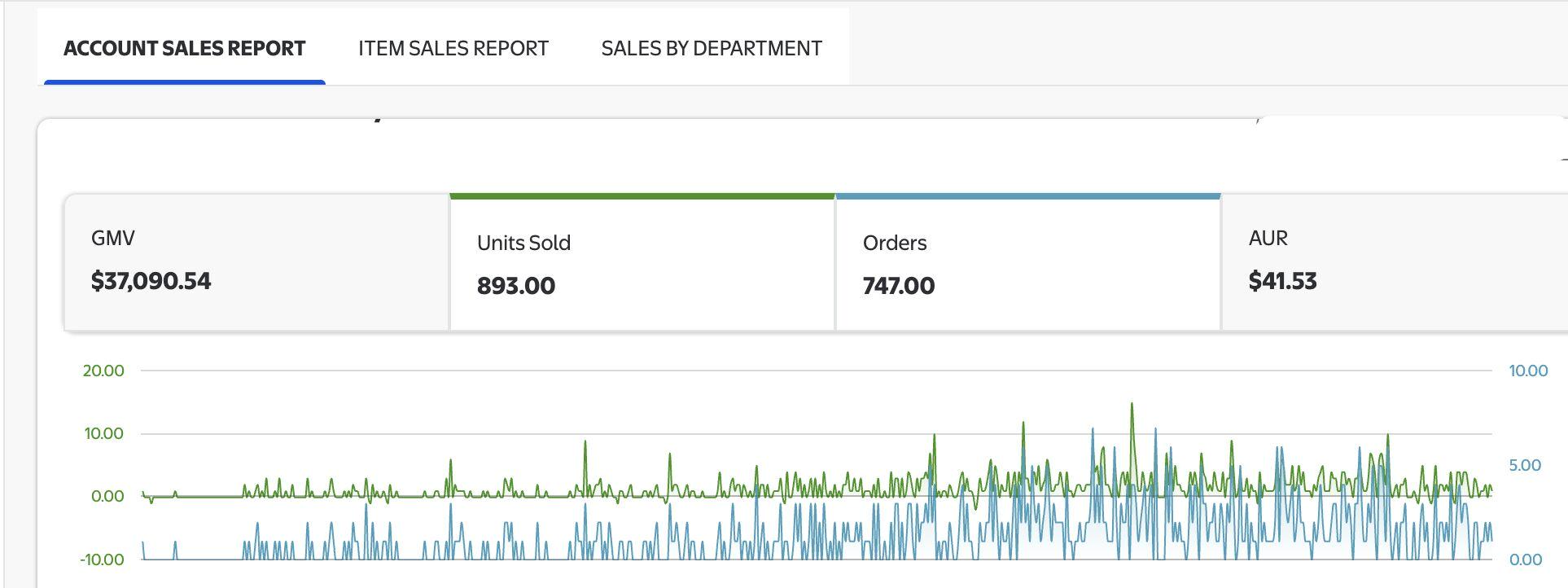The height and width of the screenshot is (588, 1568).
Task: Click the -10.00 left axis label
Action: [x=102, y=559]
